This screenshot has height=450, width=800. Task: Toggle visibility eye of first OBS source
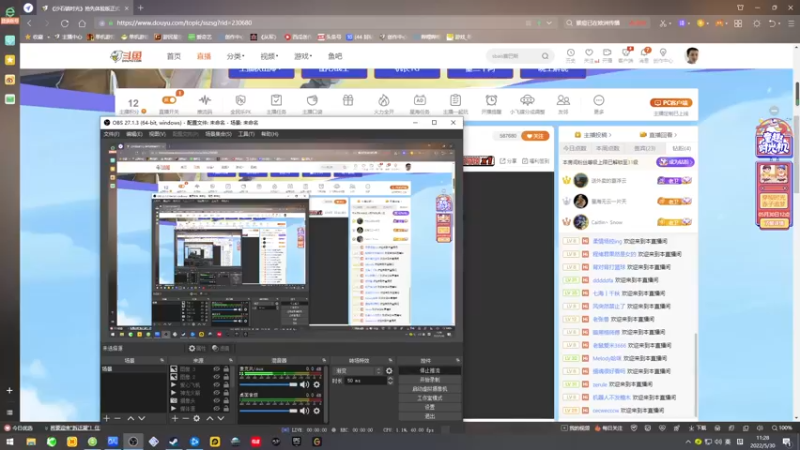(216, 369)
